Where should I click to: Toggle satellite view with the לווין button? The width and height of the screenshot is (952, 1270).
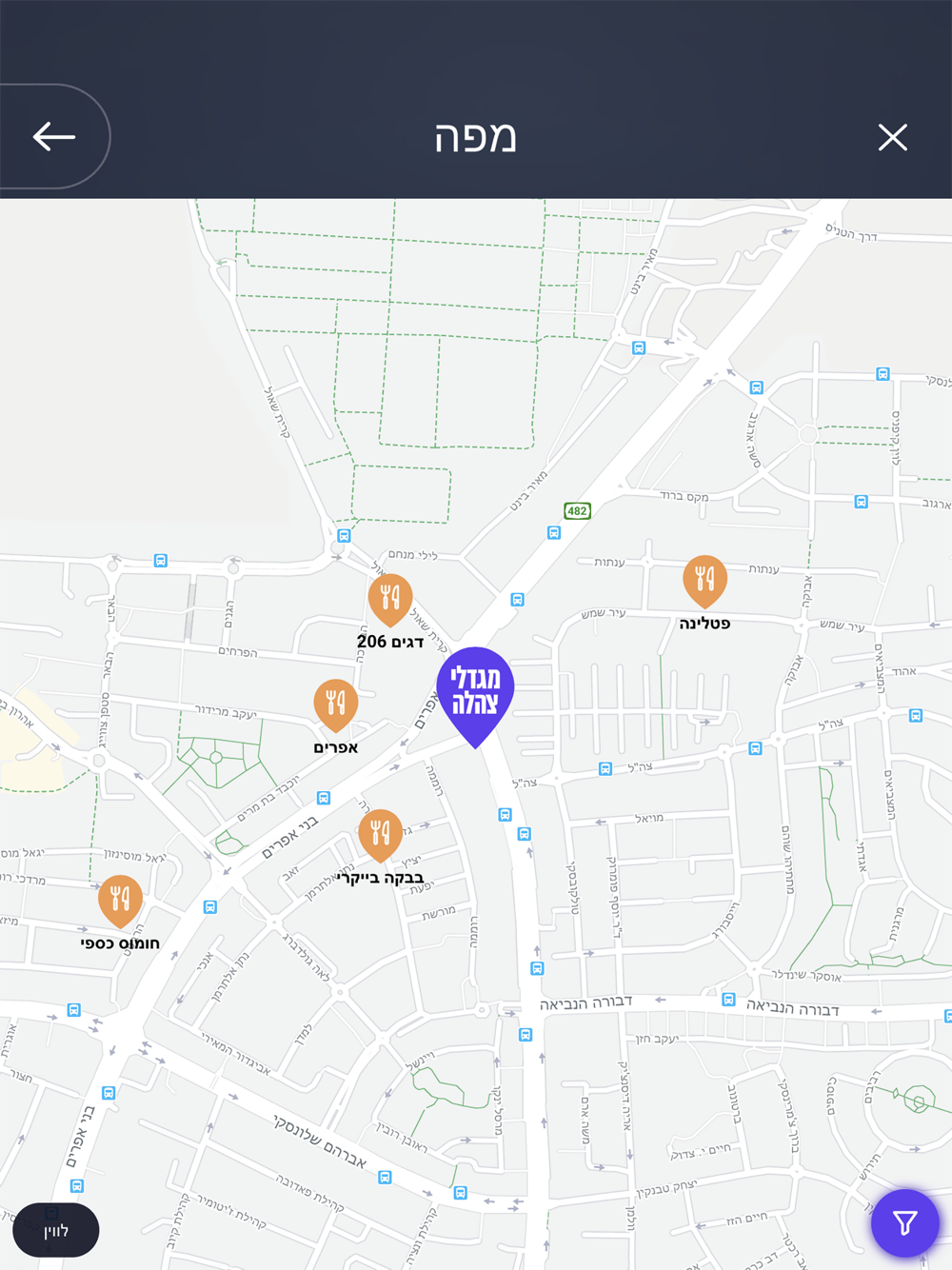tap(56, 1230)
